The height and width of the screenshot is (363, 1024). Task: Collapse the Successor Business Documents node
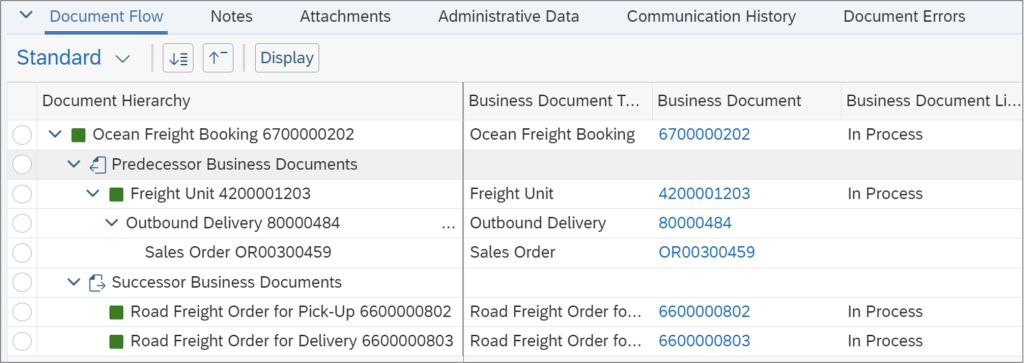coord(74,283)
